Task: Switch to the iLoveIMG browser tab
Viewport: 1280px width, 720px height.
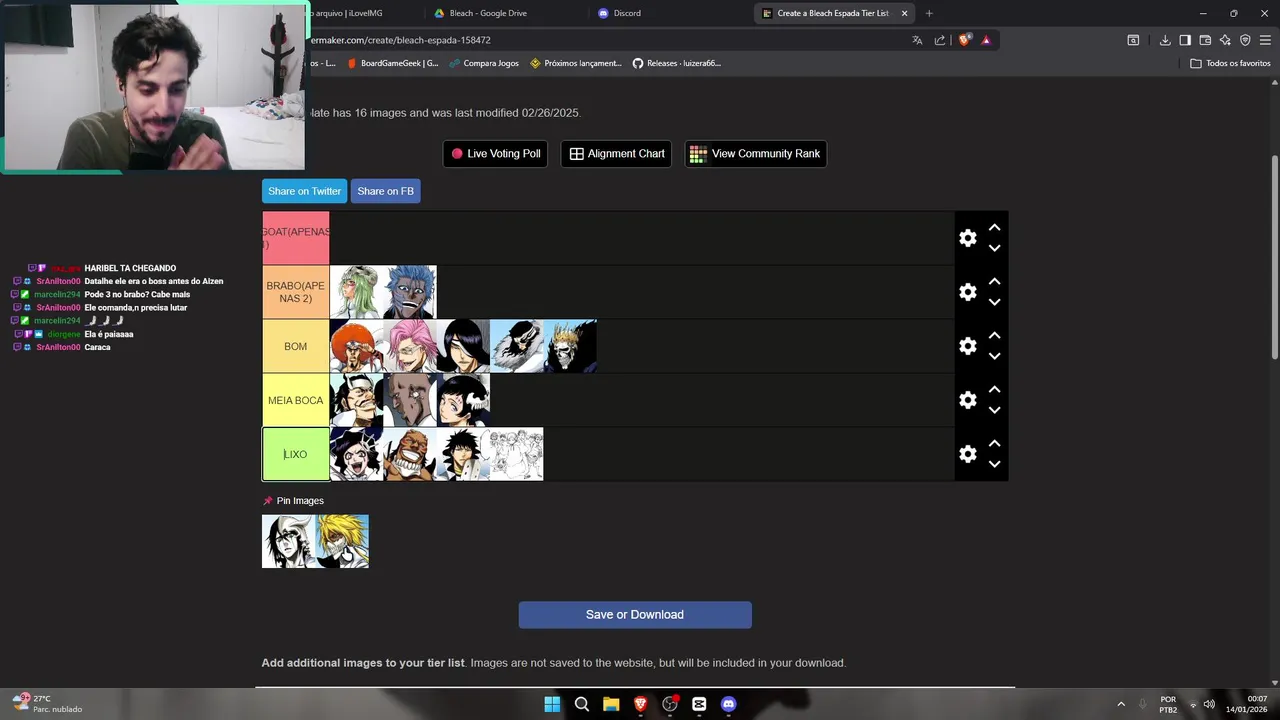Action: (345, 13)
